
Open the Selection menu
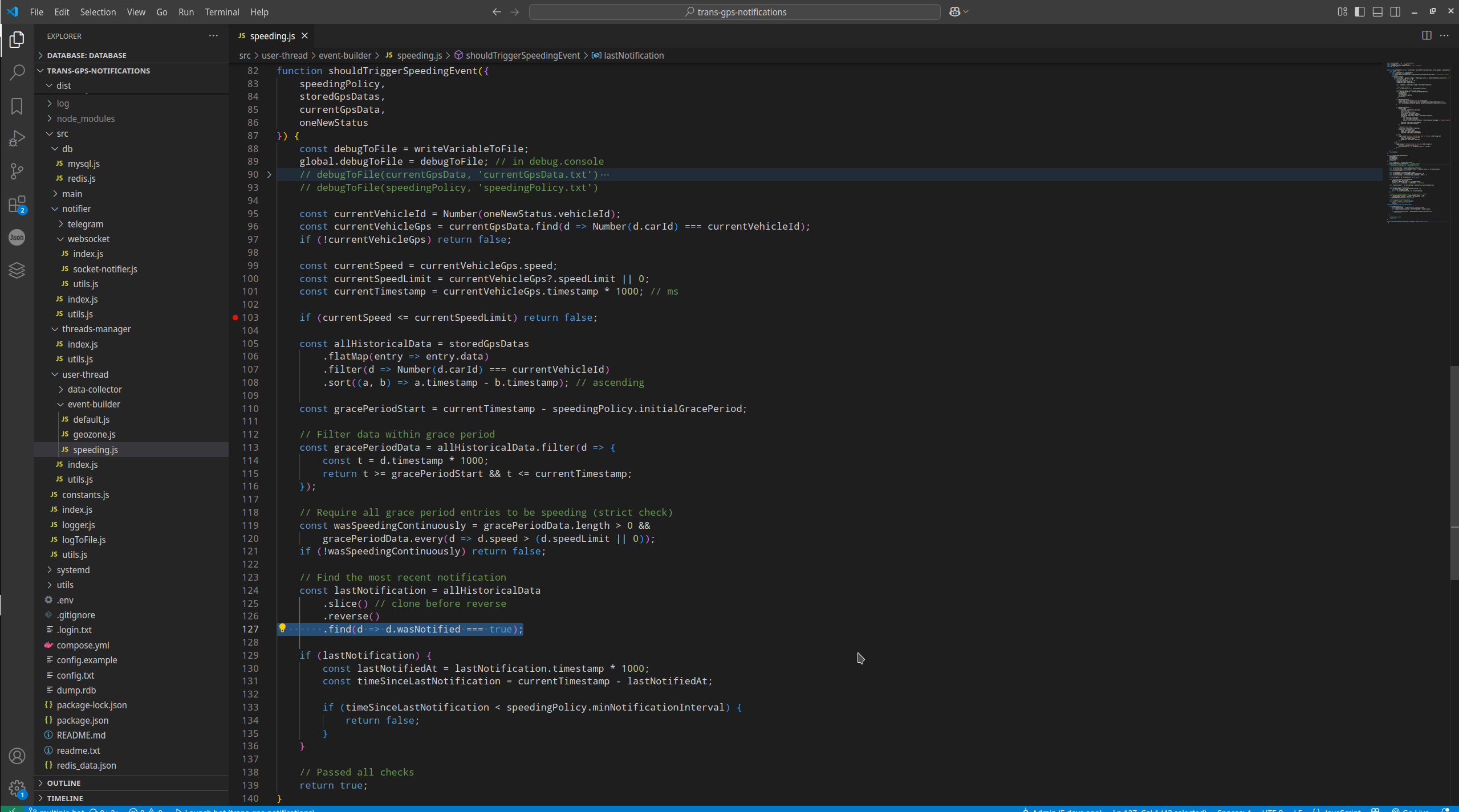[x=97, y=12]
